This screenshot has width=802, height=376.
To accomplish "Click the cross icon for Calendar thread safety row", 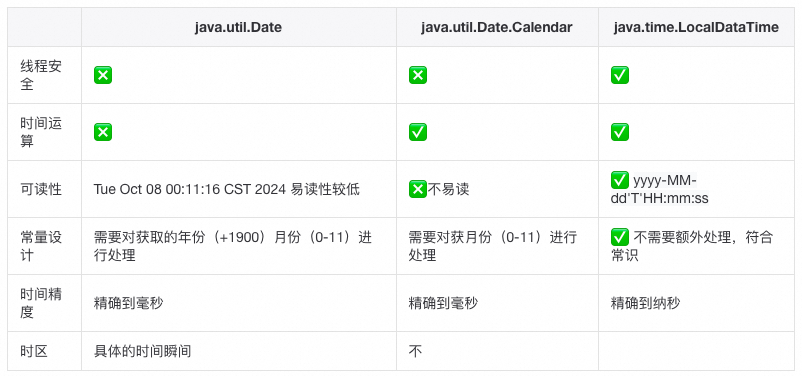I will [418, 75].
